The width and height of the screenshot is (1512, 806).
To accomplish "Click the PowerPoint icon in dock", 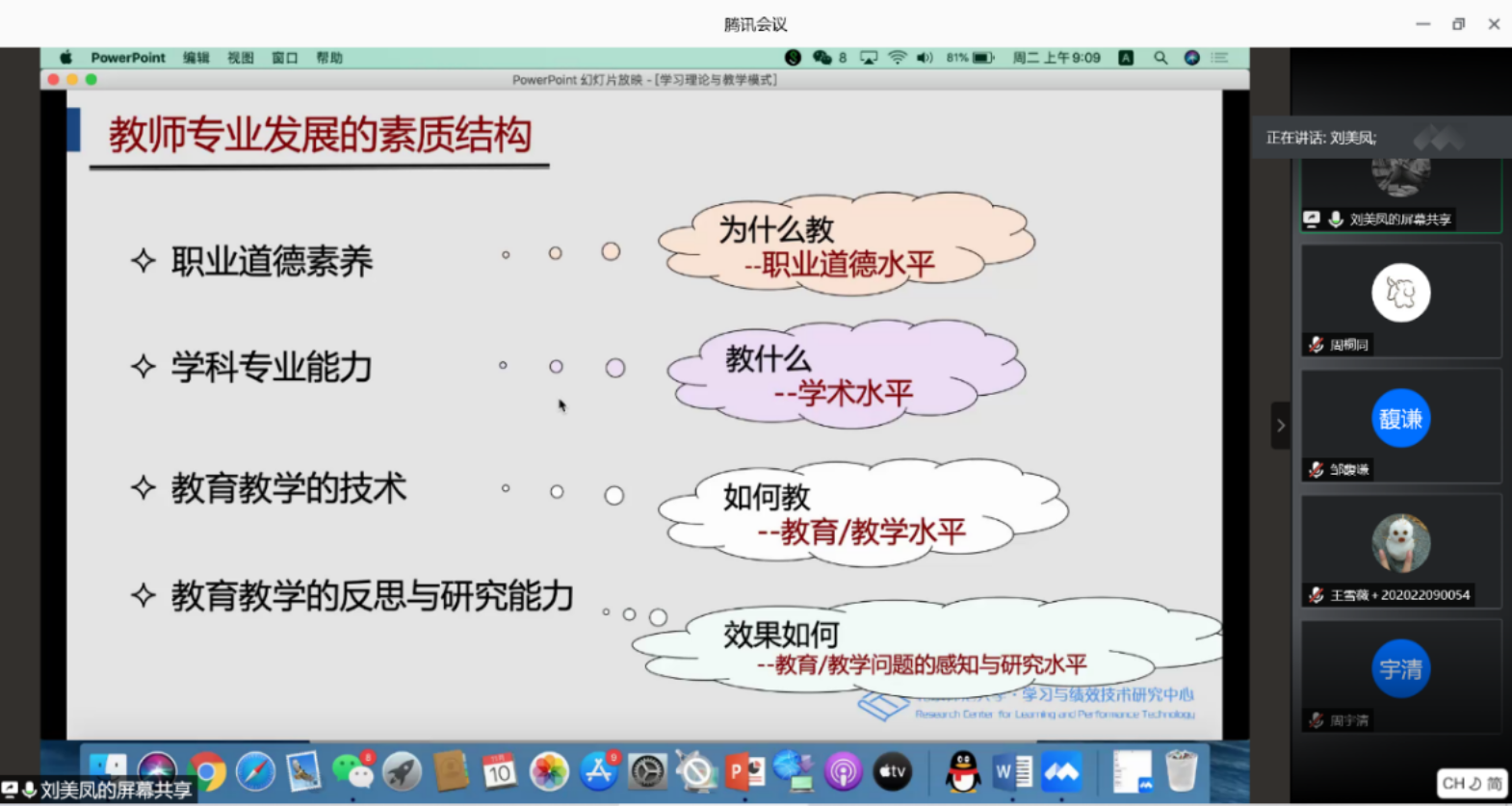I will tap(745, 771).
